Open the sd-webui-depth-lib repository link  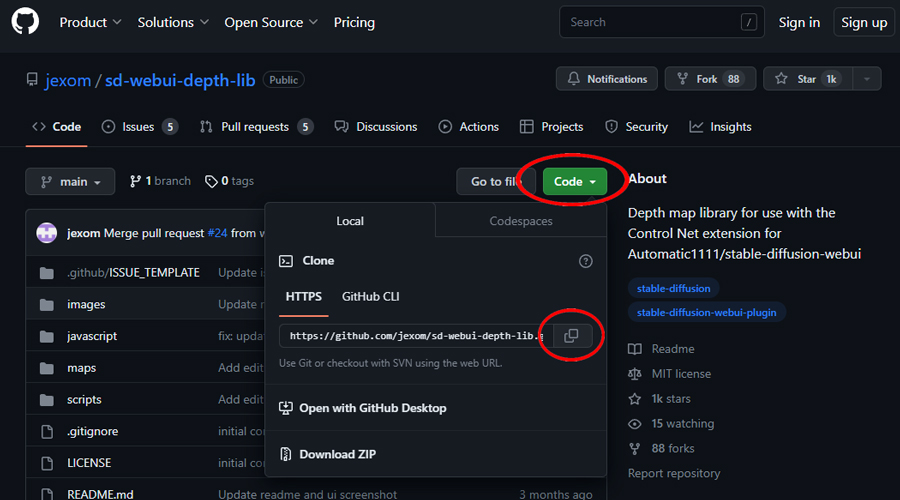[x=180, y=80]
